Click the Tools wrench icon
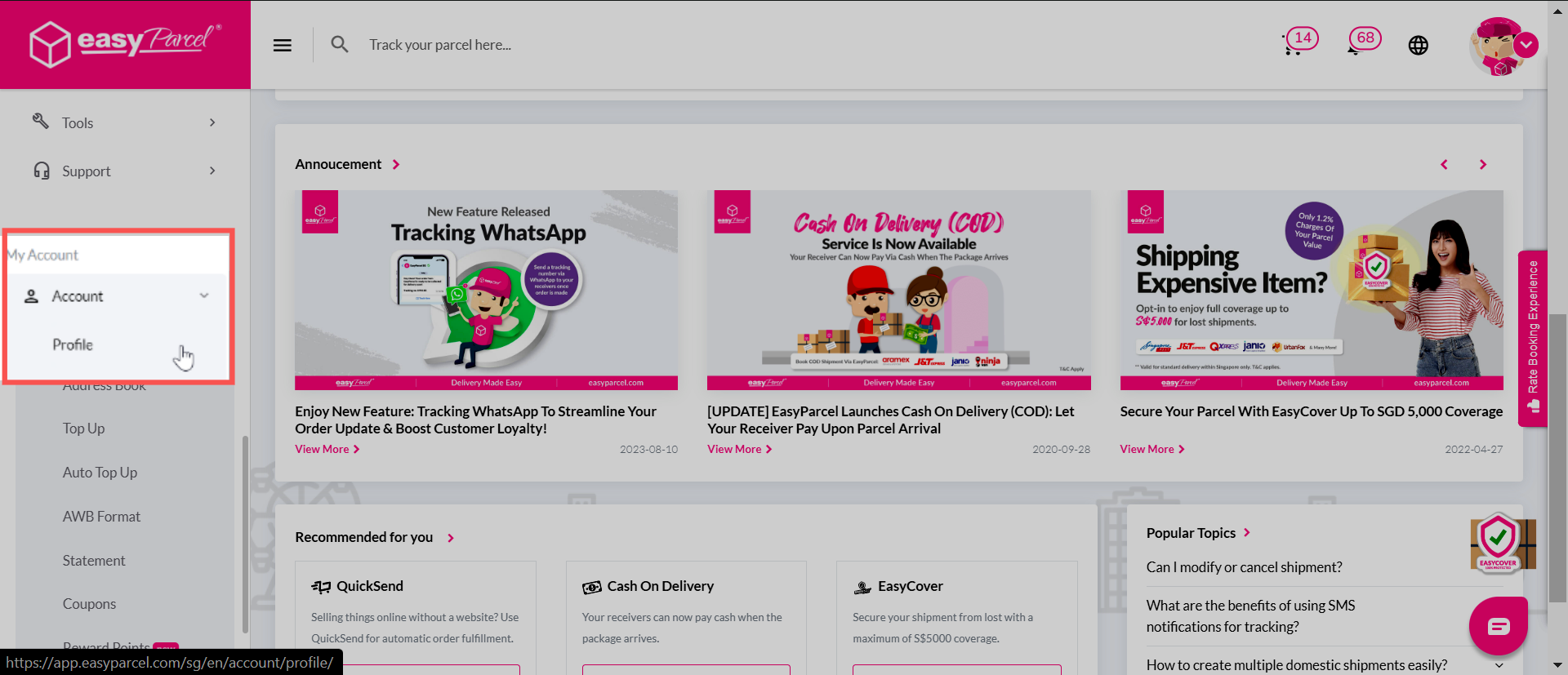The image size is (1568, 675). click(40, 121)
